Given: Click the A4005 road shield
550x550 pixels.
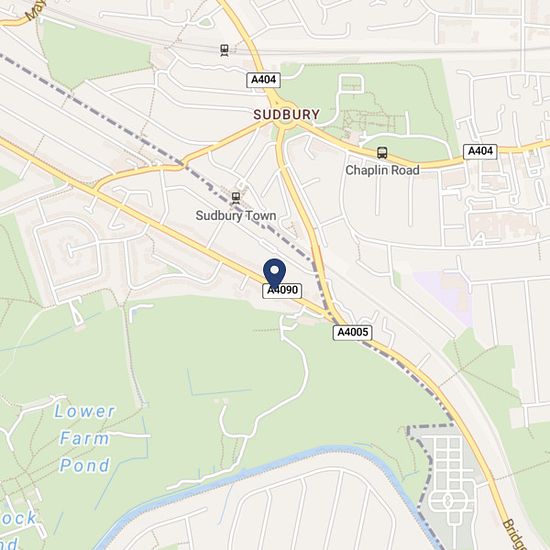Looking at the screenshot, I should [353, 332].
